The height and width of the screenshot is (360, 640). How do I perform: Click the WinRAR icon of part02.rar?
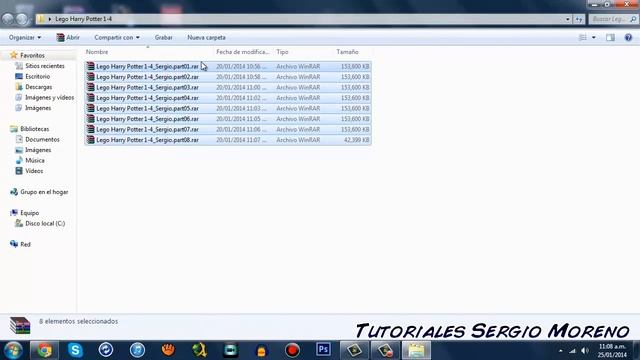click(91, 77)
